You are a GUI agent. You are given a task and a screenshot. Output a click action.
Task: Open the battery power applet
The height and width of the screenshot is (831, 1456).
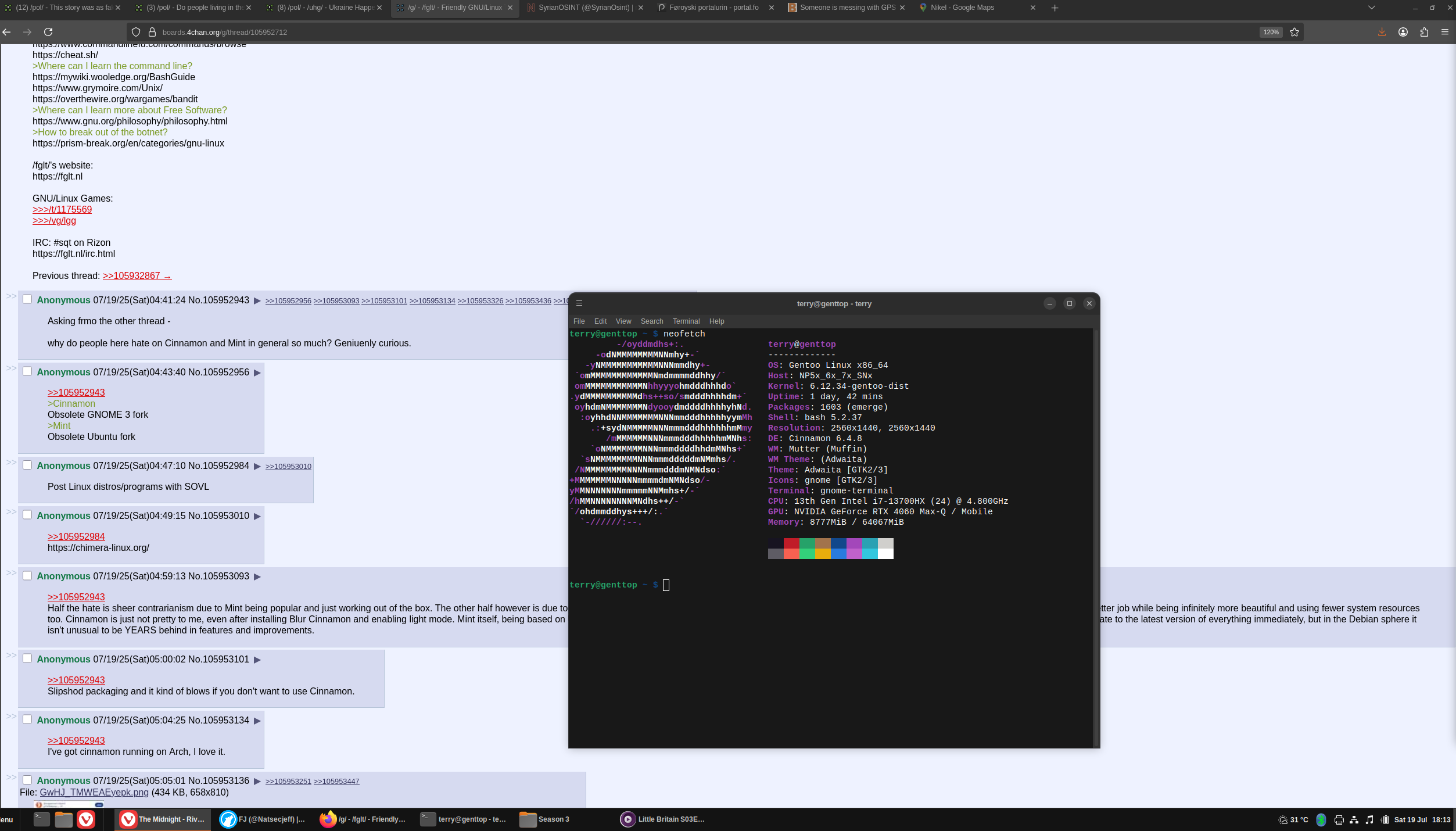(1385, 819)
